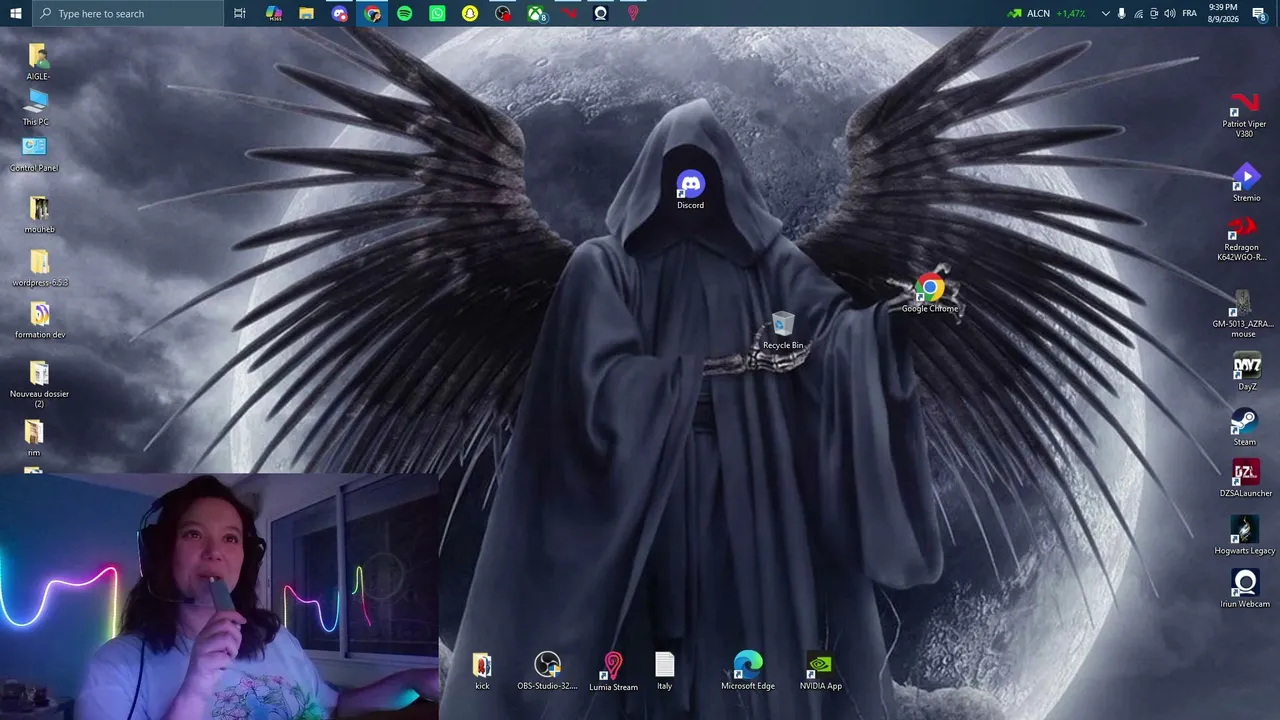The image size is (1280, 720).
Task: Open Spotify from the taskbar
Action: (x=405, y=13)
